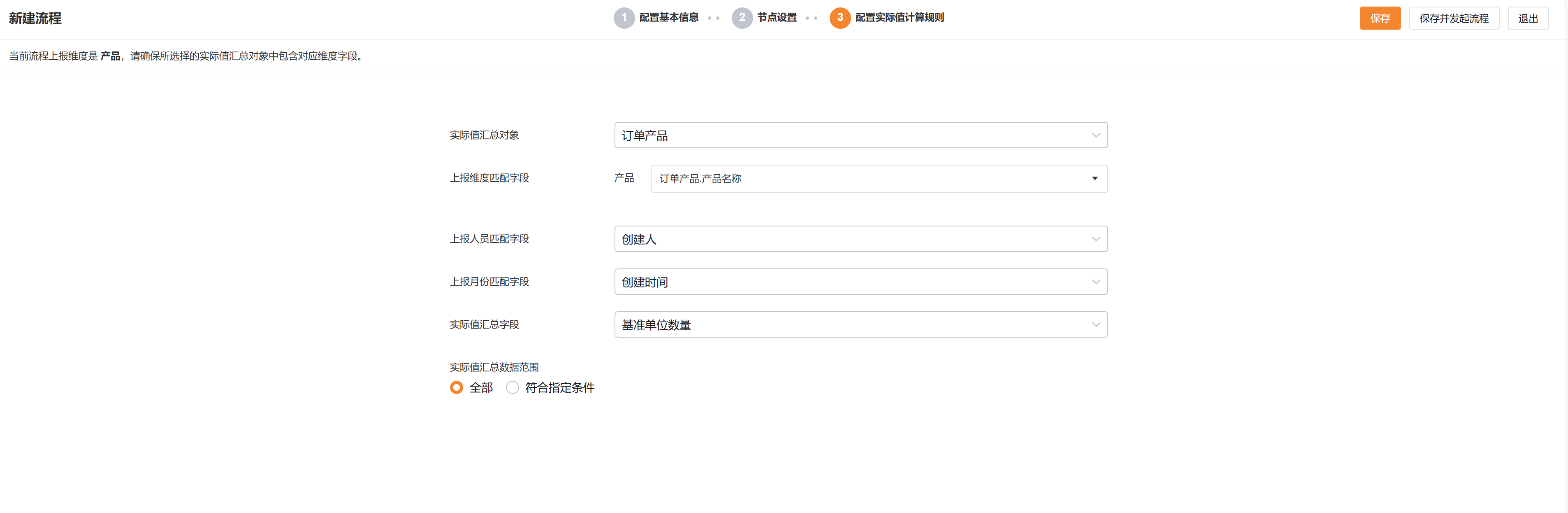Click step 3 orange circle icon
Viewport: 1568px width, 513px height.
[840, 18]
